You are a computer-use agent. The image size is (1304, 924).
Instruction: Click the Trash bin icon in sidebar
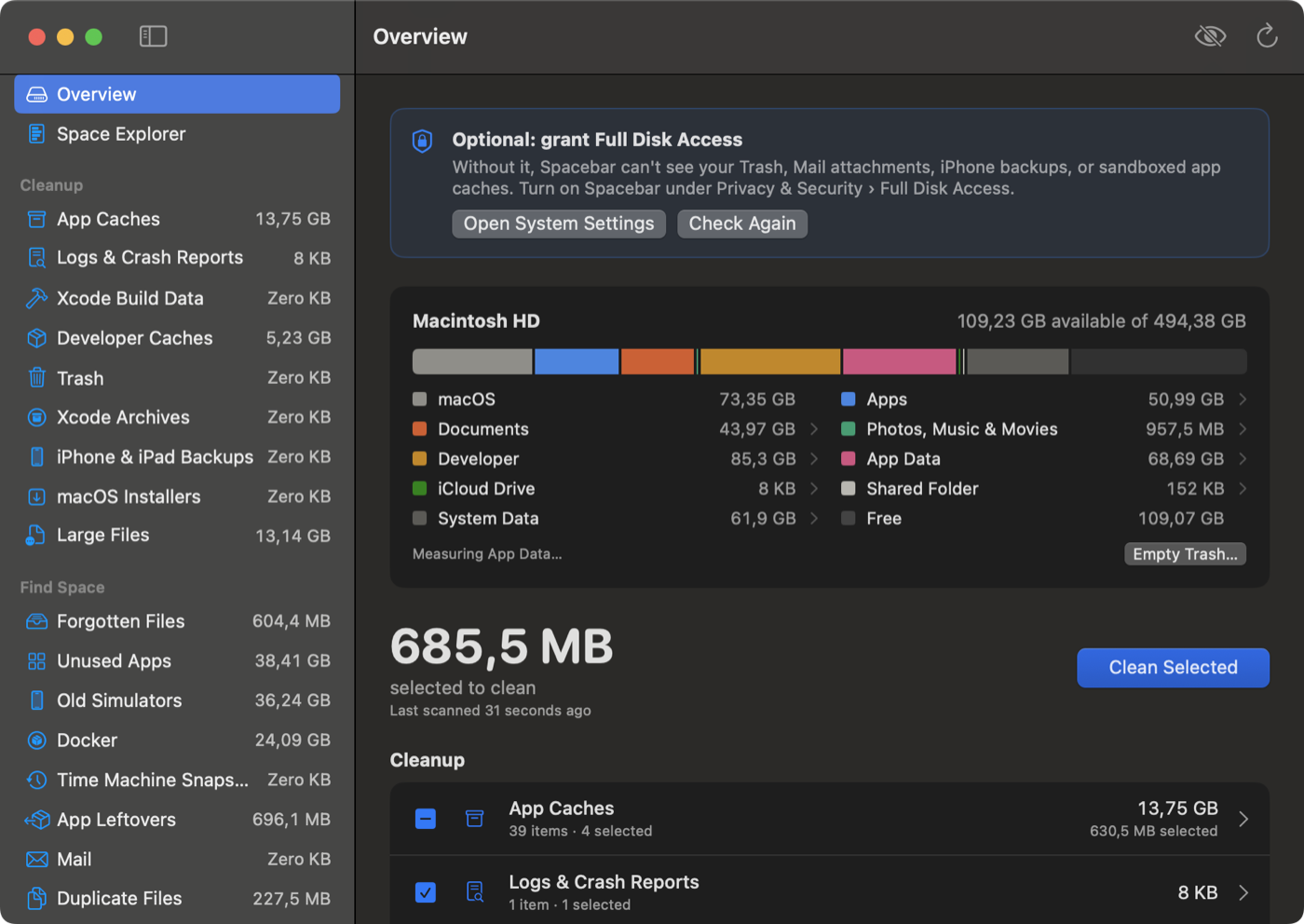(x=36, y=378)
